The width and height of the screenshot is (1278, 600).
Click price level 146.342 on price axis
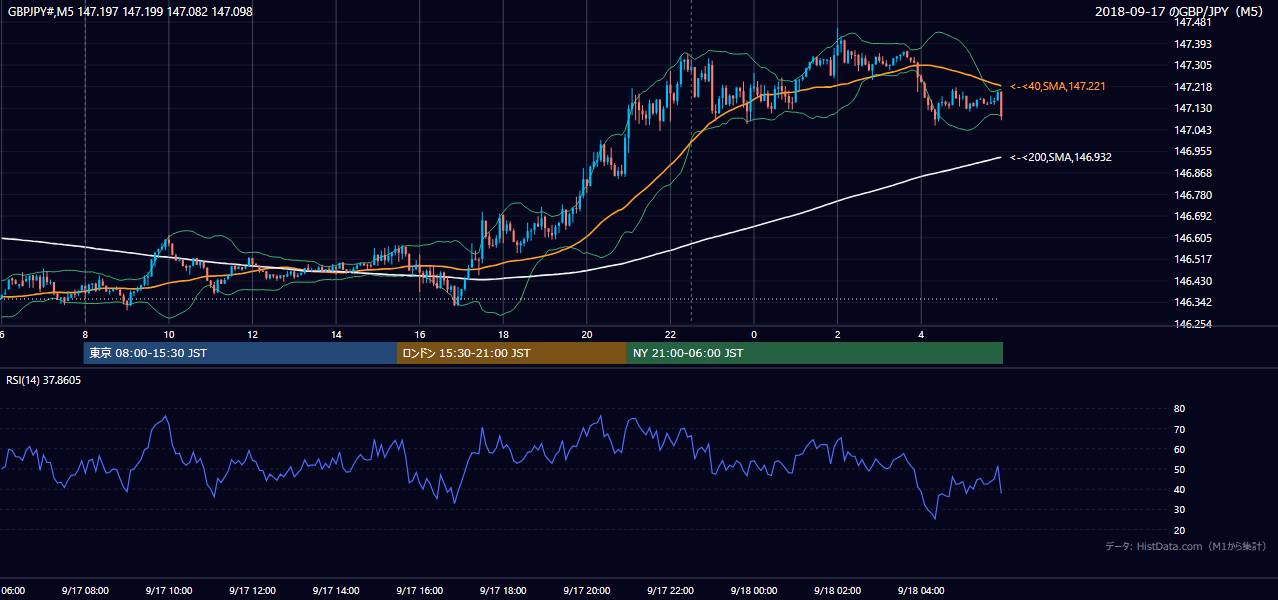(x=1194, y=302)
